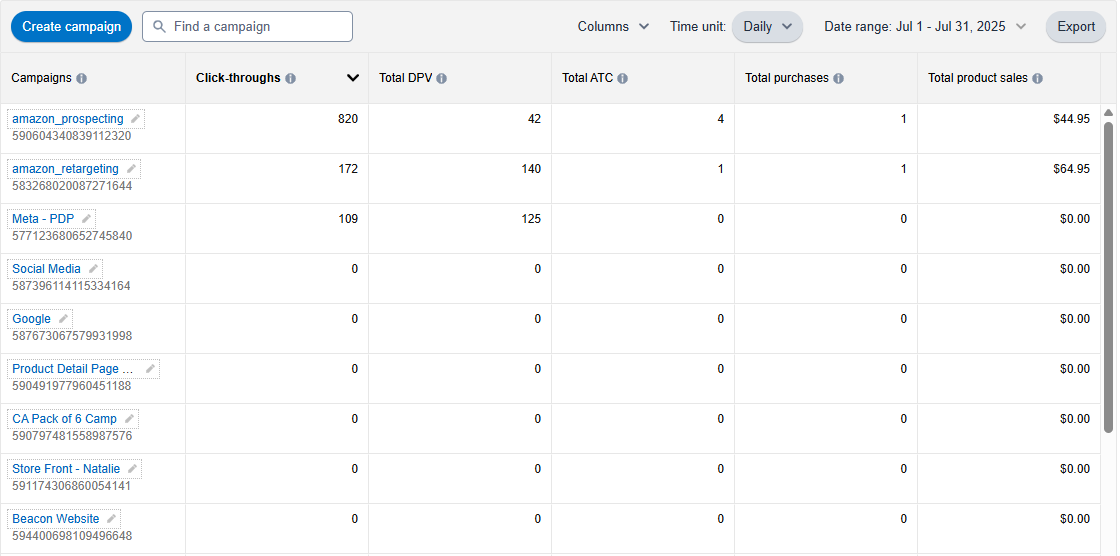Open the Daily time unit dropdown

click(767, 27)
